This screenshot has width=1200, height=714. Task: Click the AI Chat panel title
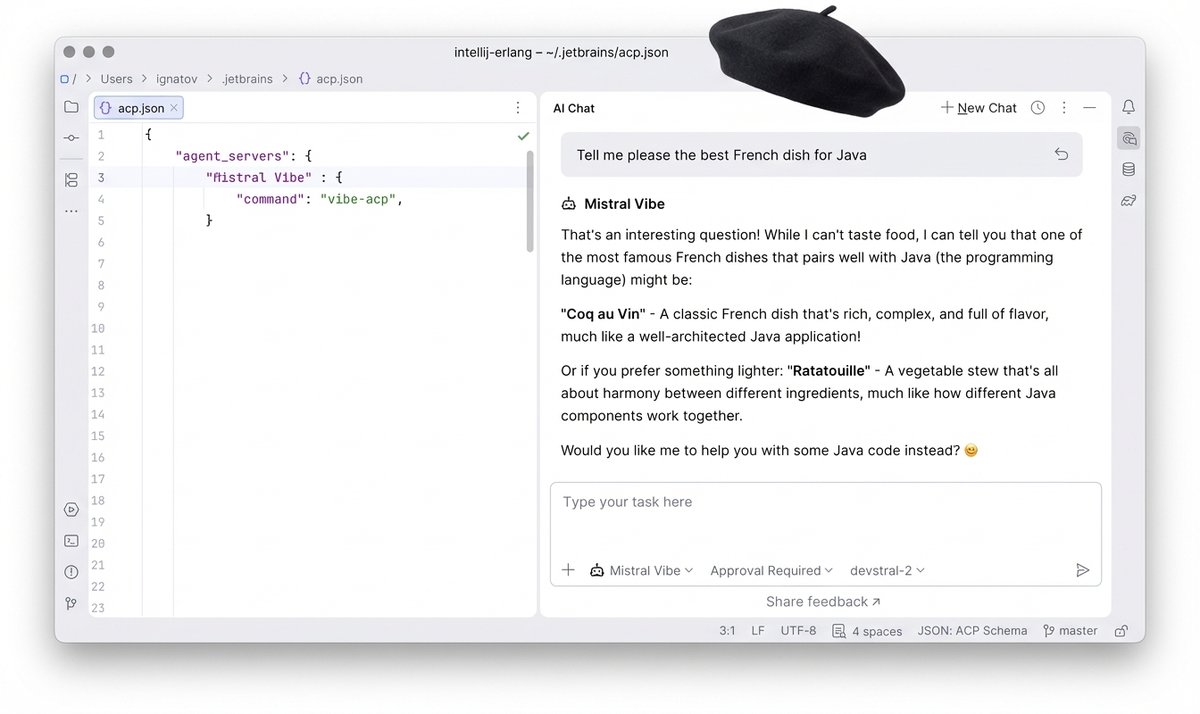tap(574, 108)
